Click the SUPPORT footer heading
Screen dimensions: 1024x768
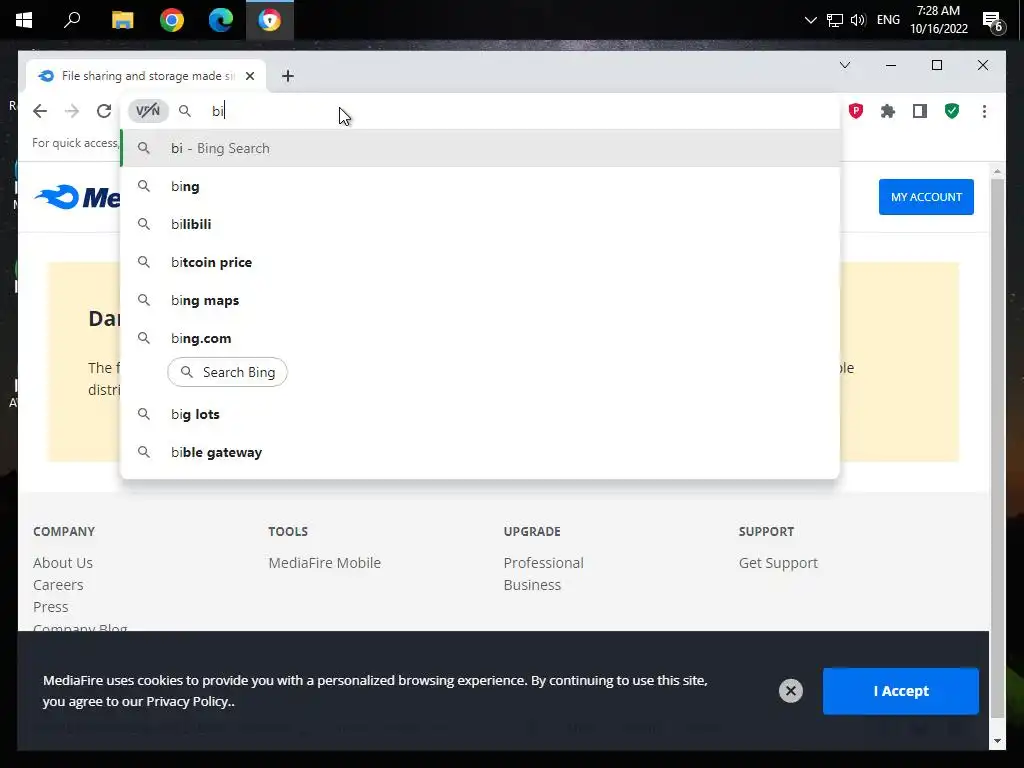(767, 532)
